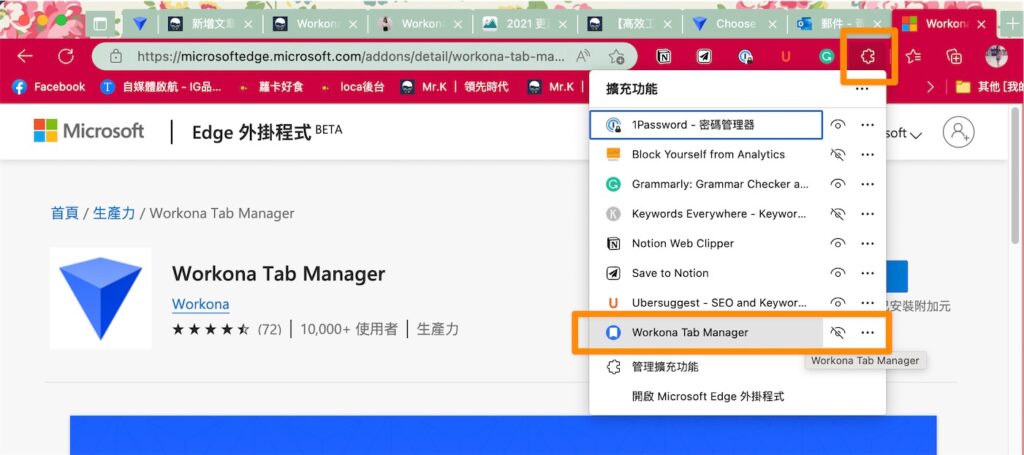The height and width of the screenshot is (455, 1024).
Task: Open Facebook bookmark
Action: click(49, 87)
